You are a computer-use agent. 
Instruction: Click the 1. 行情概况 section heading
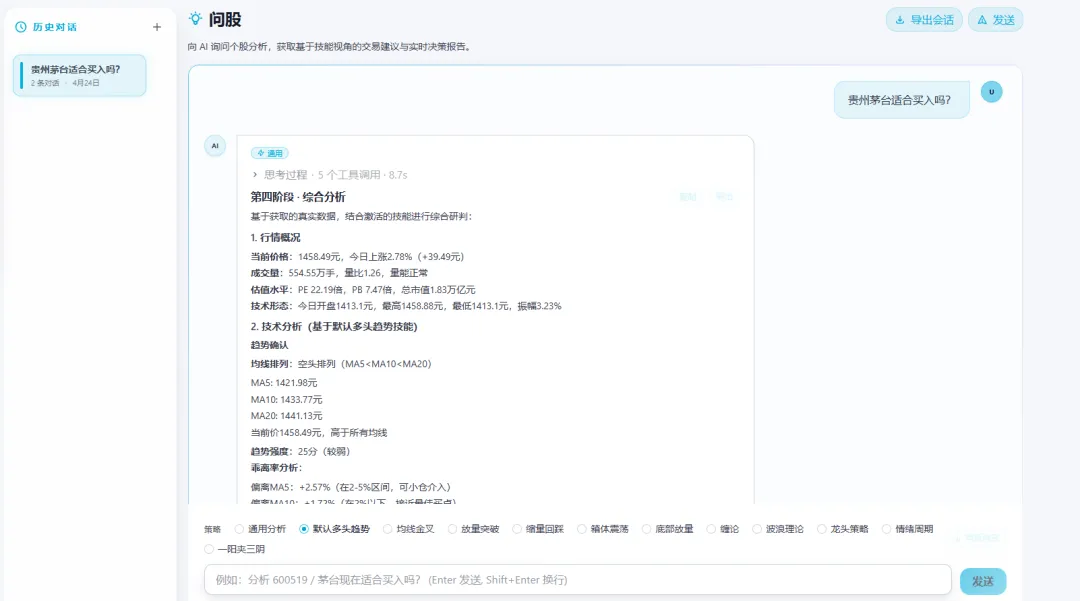pyautogui.click(x=276, y=238)
